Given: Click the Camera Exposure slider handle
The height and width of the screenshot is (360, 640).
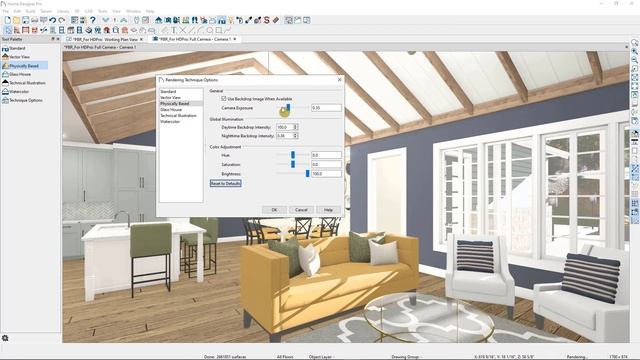Looking at the screenshot, I should tap(288, 108).
